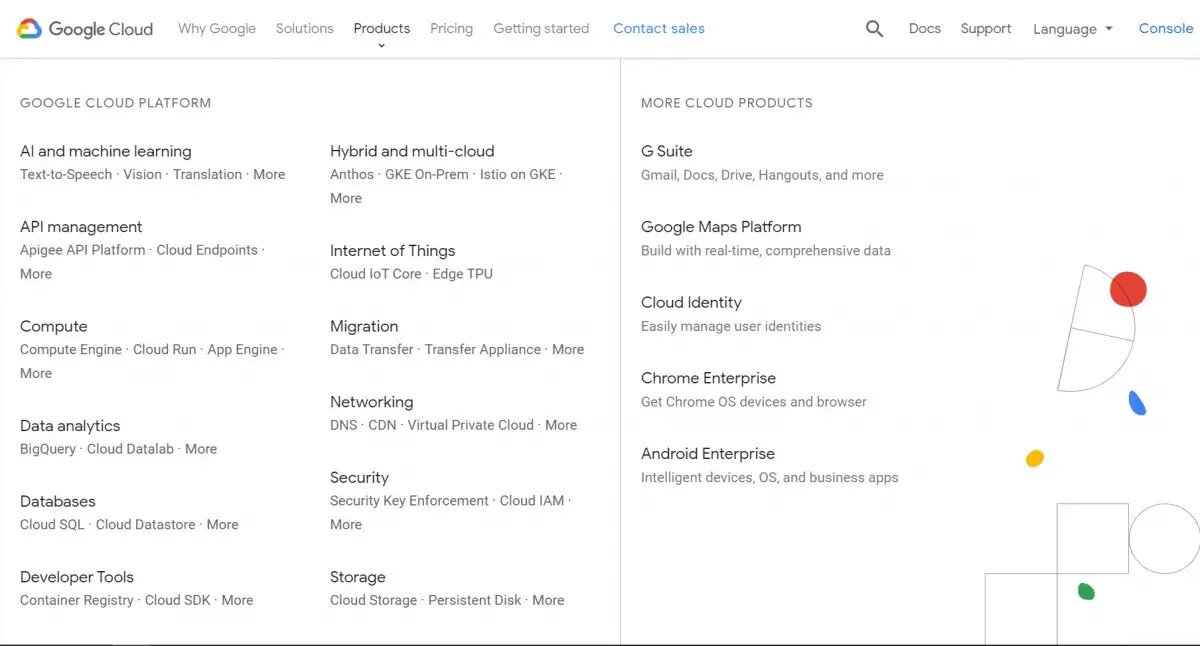The width and height of the screenshot is (1200, 646).
Task: Click the Contact sales link
Action: pos(658,28)
